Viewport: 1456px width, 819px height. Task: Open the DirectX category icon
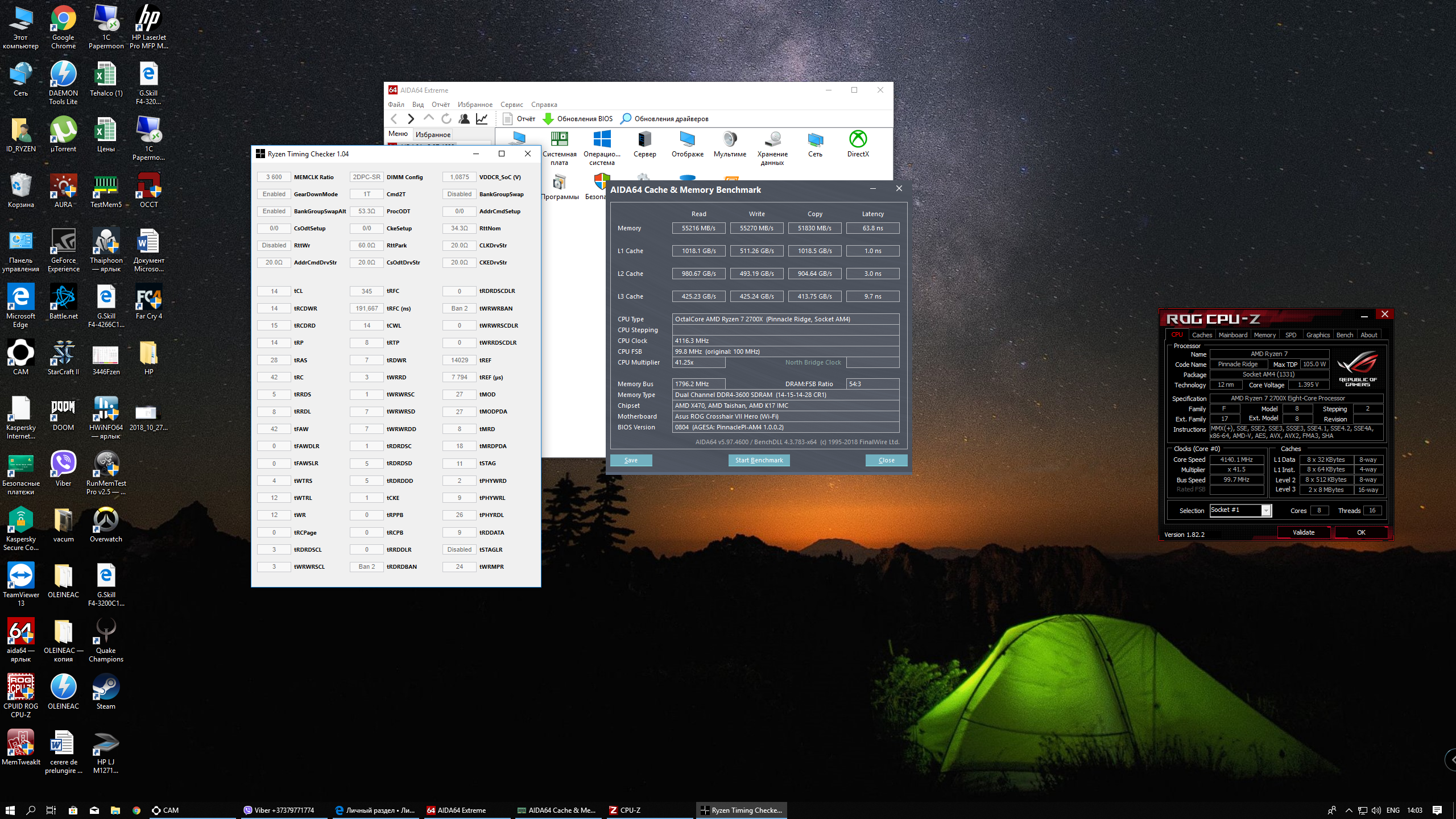(858, 140)
